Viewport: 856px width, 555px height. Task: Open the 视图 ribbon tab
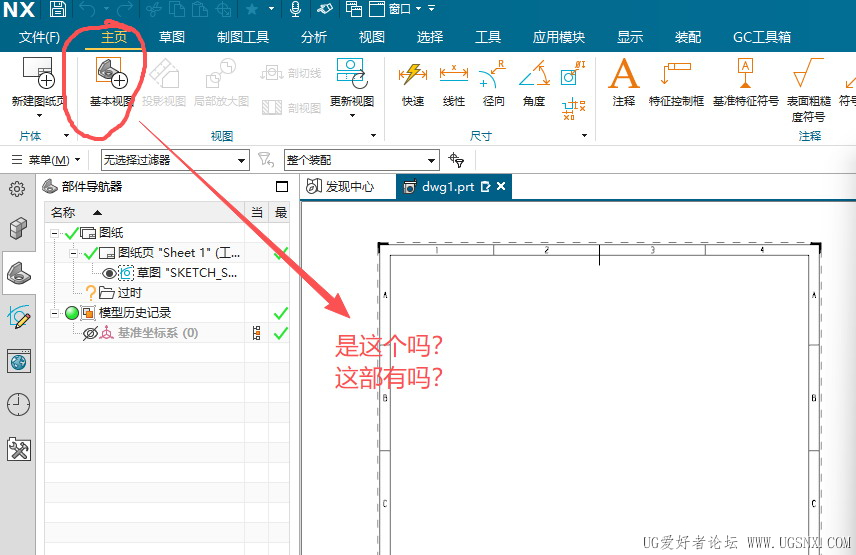(372, 37)
